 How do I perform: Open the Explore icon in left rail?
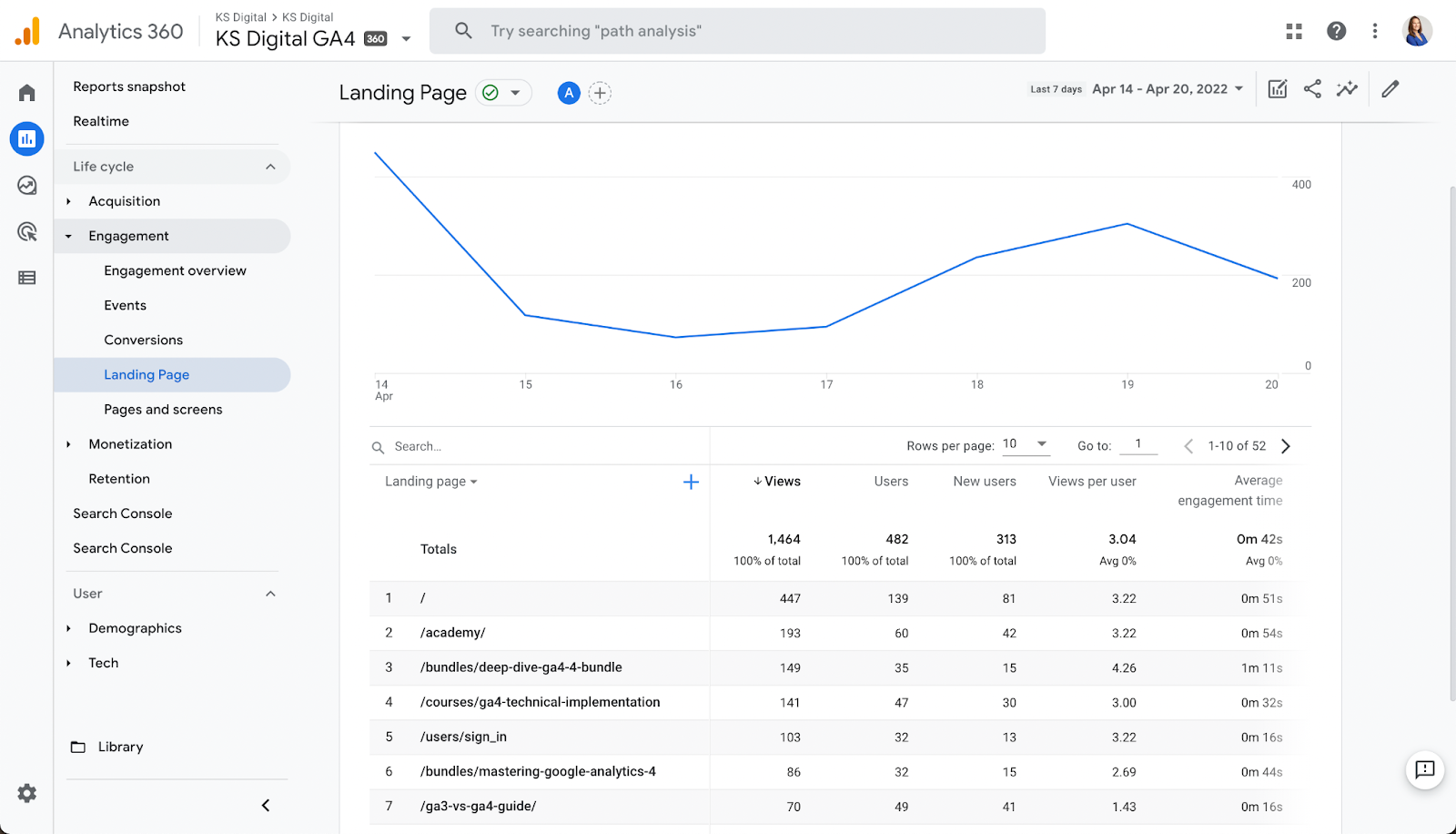[27, 186]
